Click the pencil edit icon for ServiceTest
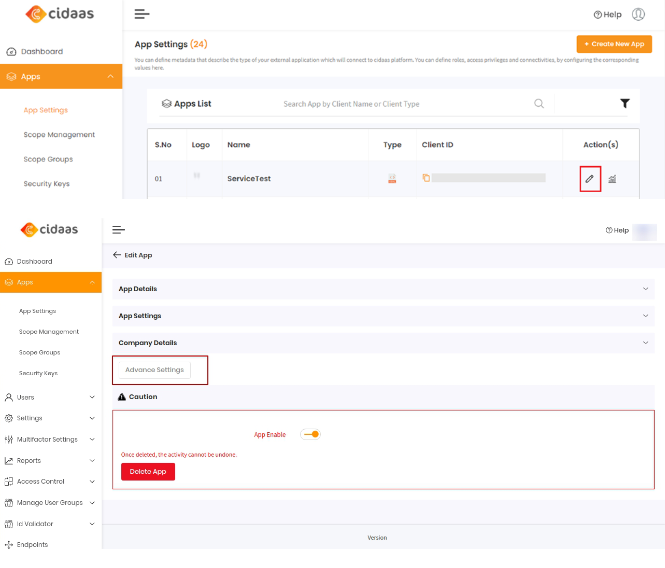Screen dimensions: 665x568 tap(589, 179)
